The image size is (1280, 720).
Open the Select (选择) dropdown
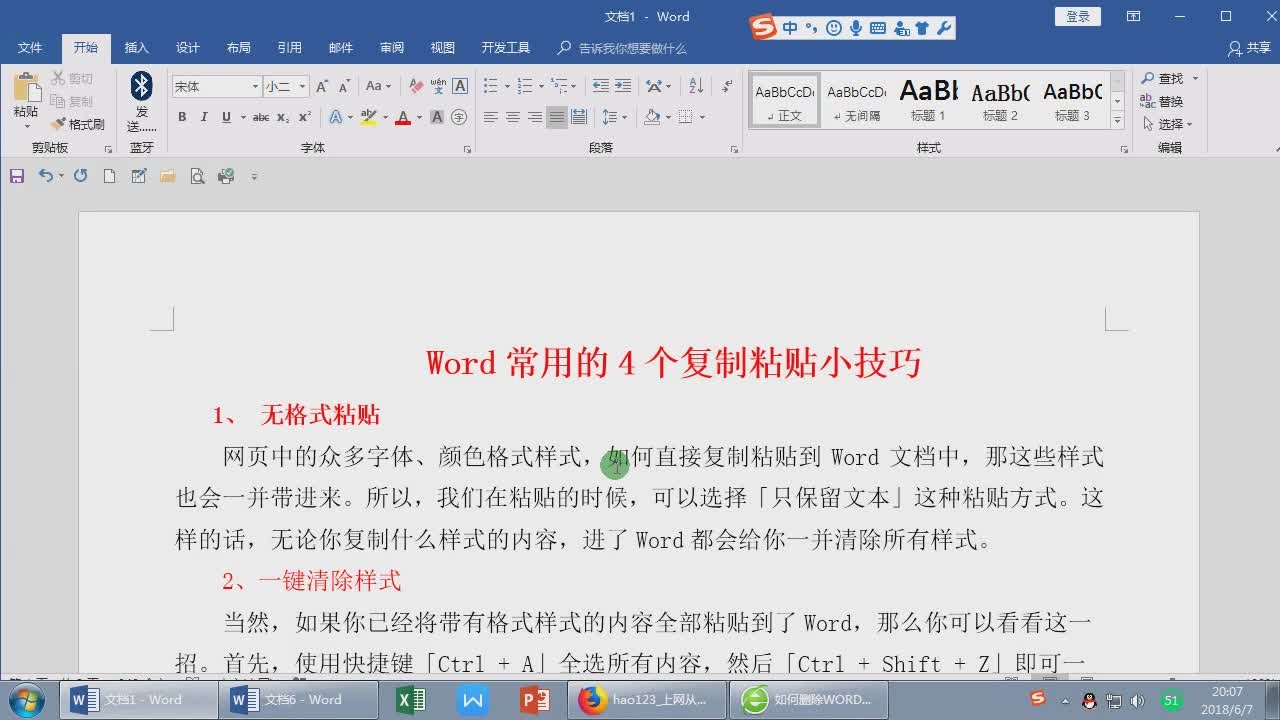click(1168, 124)
